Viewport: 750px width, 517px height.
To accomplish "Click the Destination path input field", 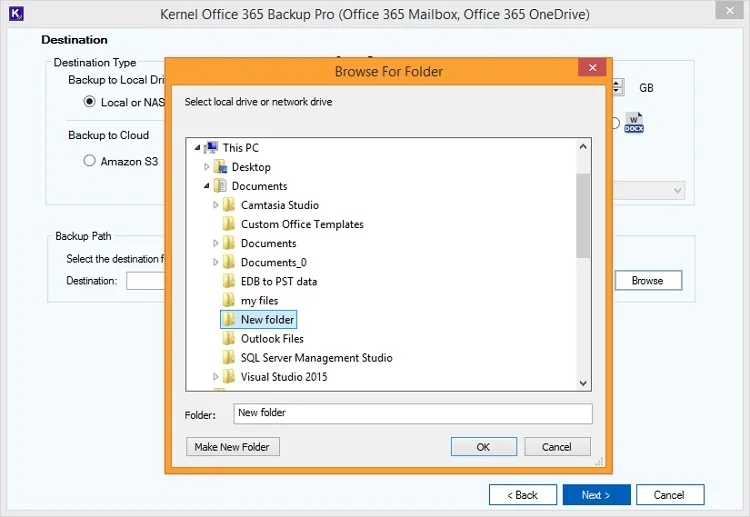I will coord(145,281).
